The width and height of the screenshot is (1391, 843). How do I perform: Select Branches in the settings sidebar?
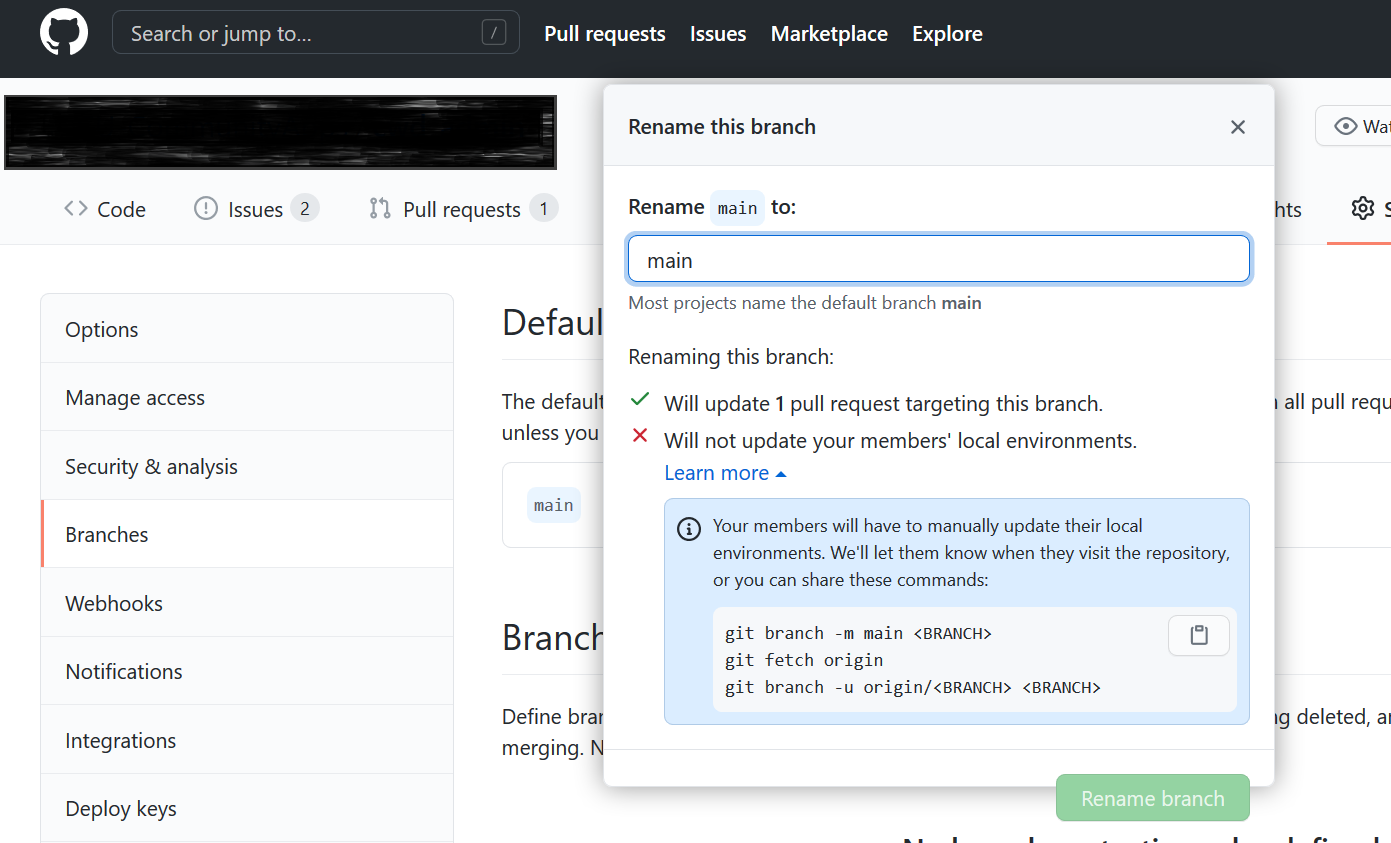coord(106,534)
